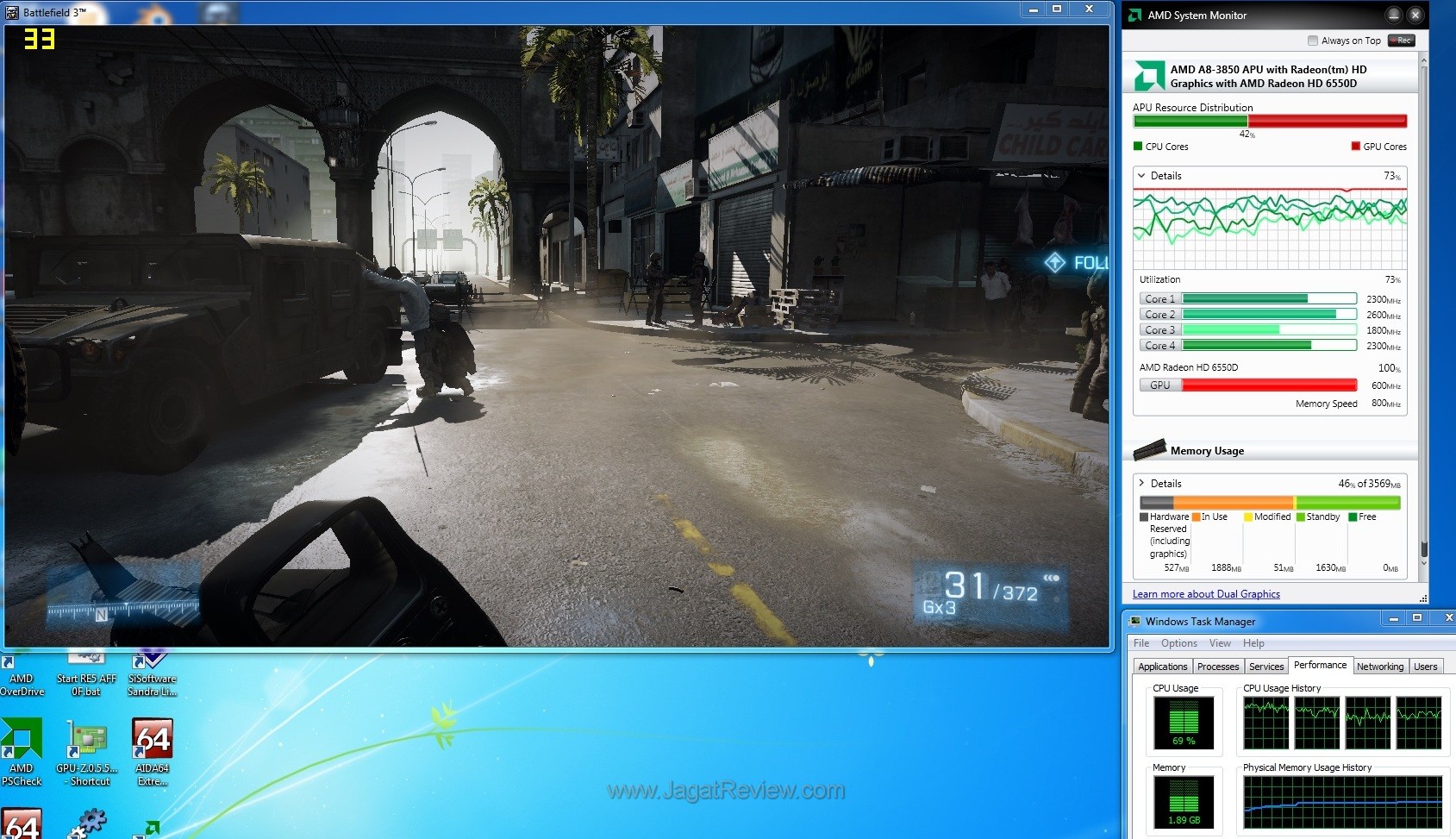This screenshot has height=839, width=1456.
Task: Expand the Memory Usage Details section
Action: point(1141,483)
